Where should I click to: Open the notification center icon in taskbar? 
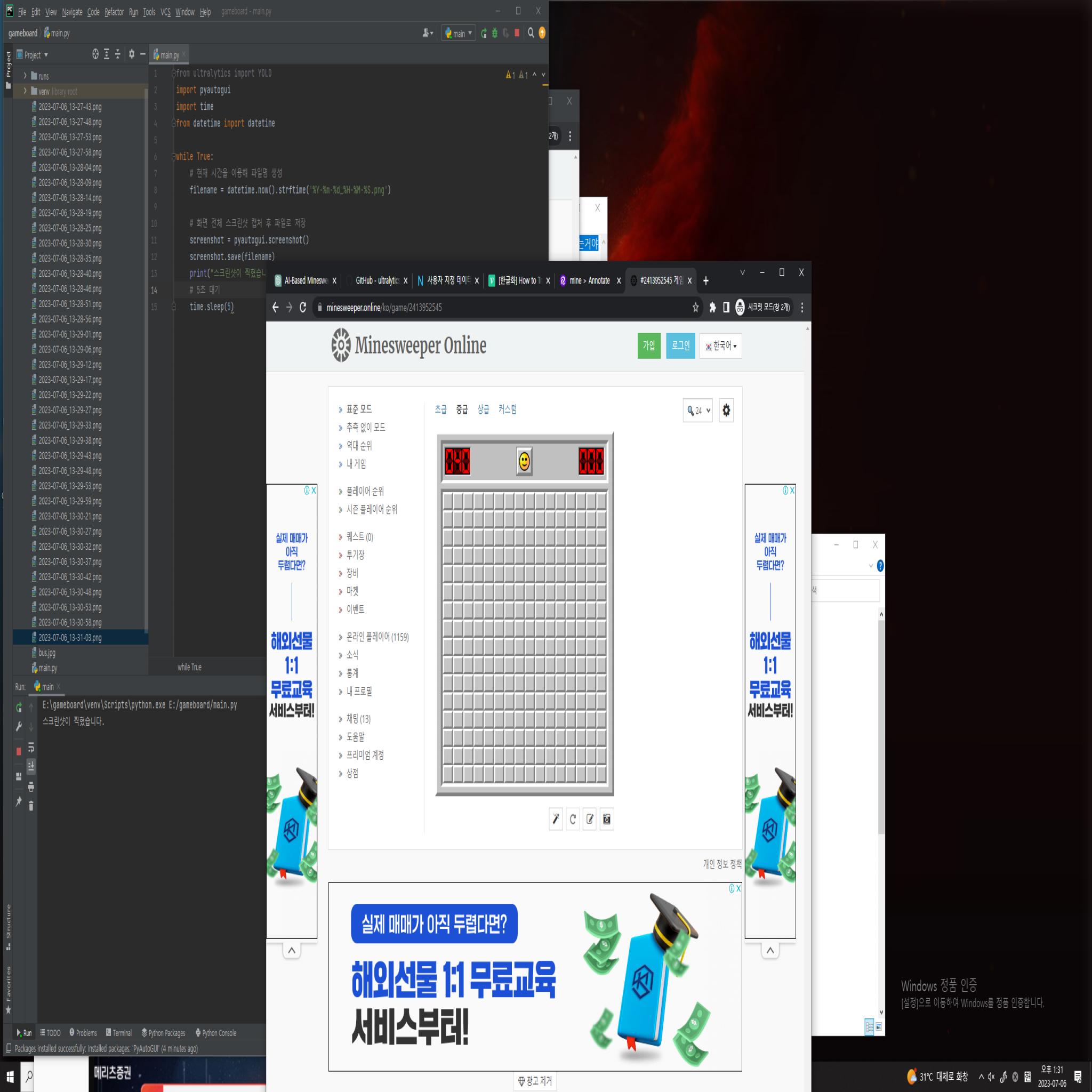1078,1076
